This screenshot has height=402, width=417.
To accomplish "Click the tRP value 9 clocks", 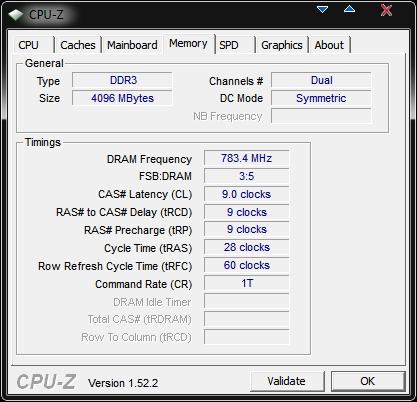I will [247, 229].
